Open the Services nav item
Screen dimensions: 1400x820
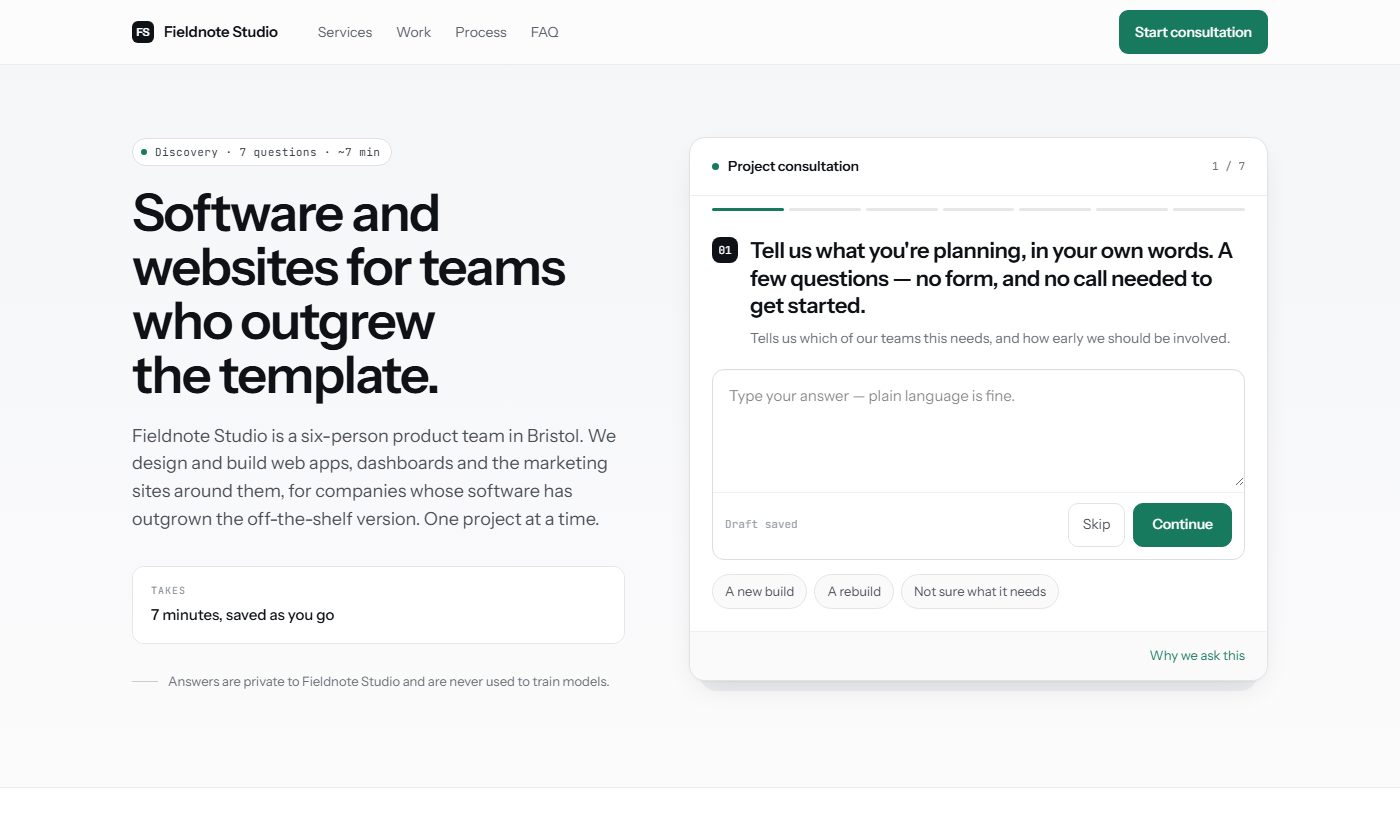[x=345, y=32]
